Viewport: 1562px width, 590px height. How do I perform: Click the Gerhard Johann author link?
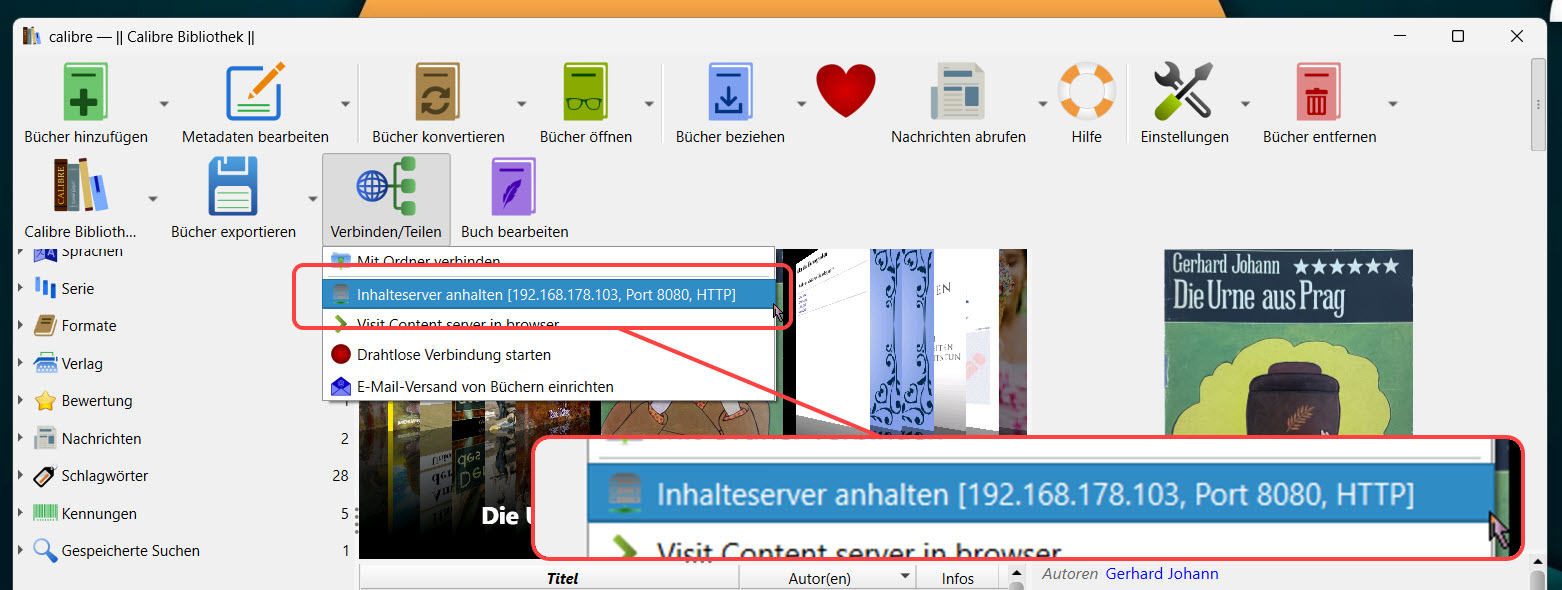click(1161, 574)
